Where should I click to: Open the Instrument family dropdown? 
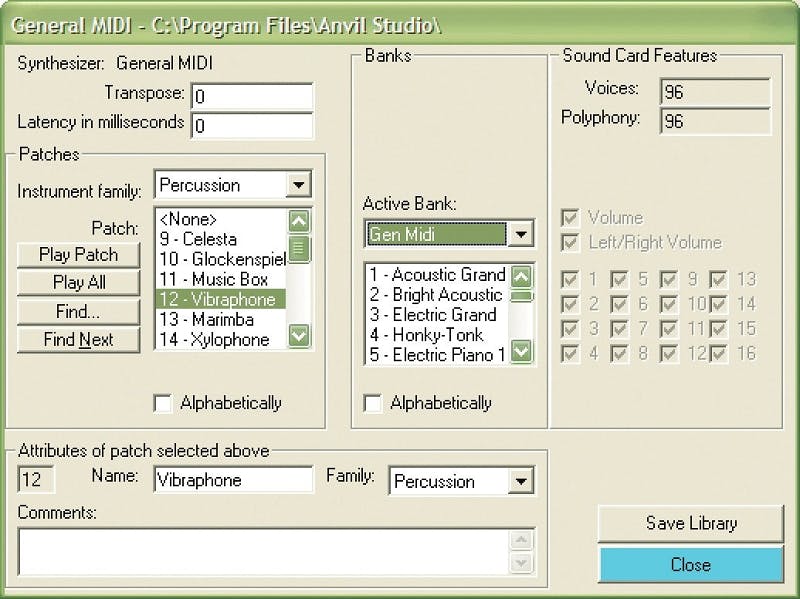pyautogui.click(x=298, y=185)
